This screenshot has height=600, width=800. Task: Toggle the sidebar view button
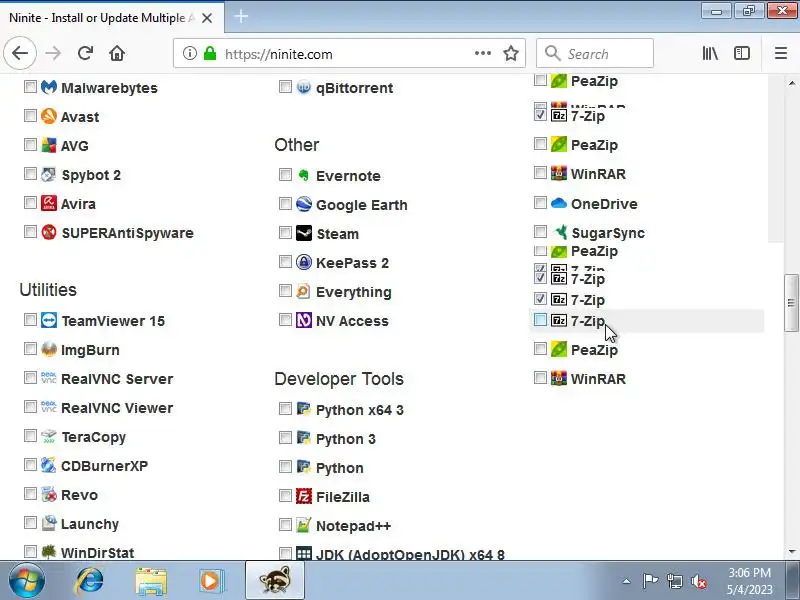[742, 53]
